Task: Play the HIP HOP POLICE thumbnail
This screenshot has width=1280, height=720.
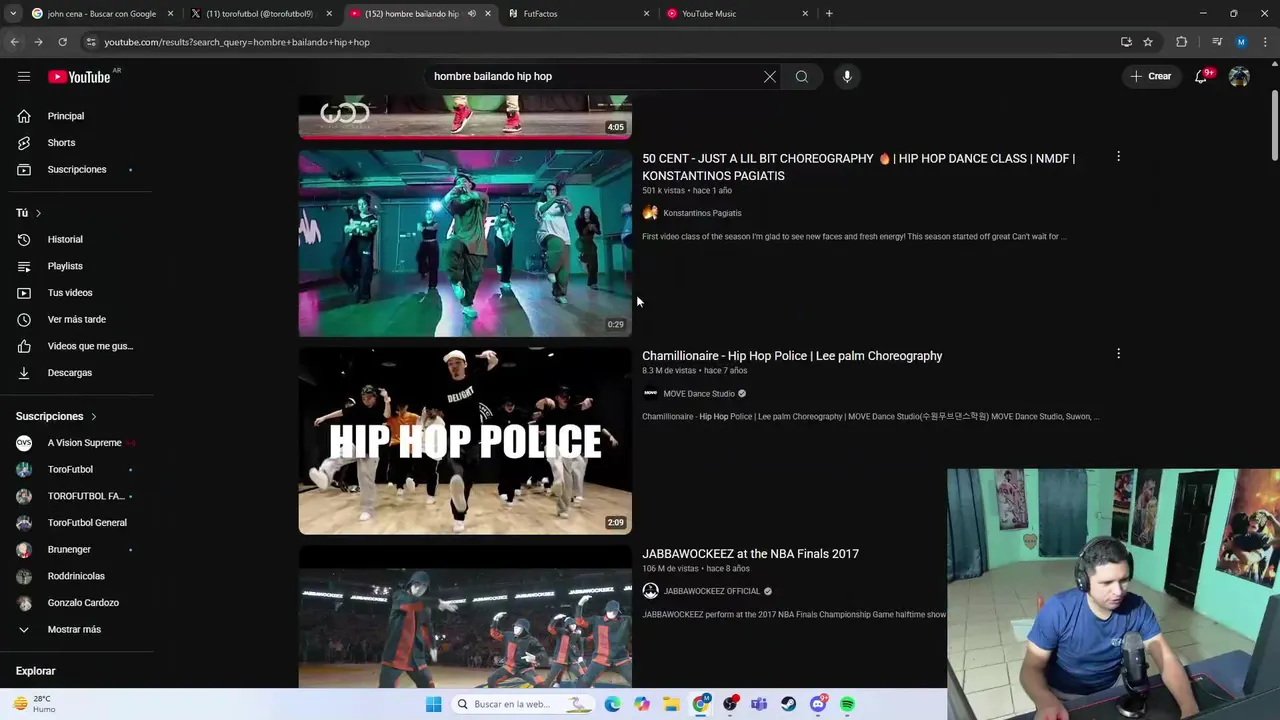Action: tap(465, 441)
